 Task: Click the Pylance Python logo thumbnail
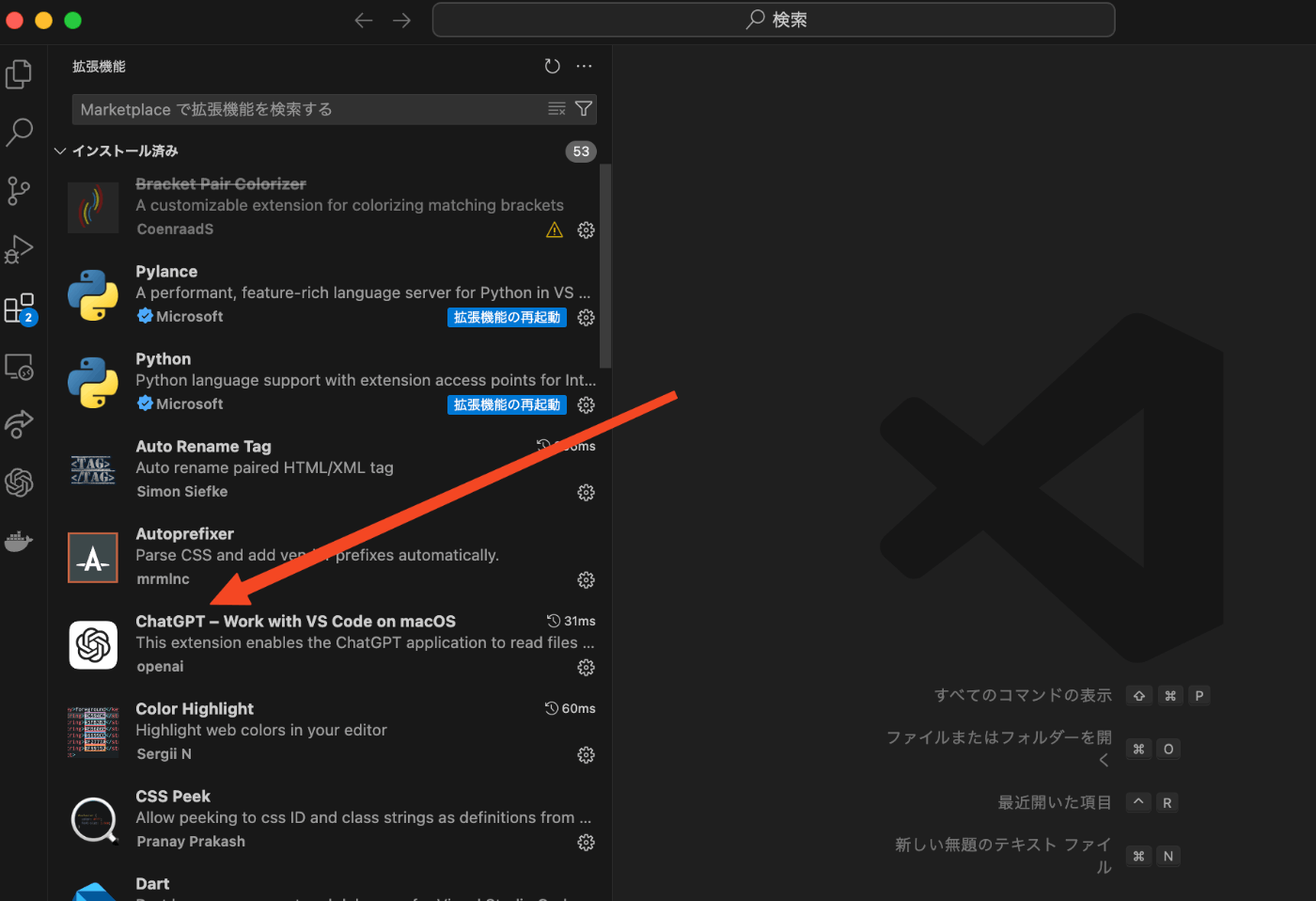coord(93,295)
